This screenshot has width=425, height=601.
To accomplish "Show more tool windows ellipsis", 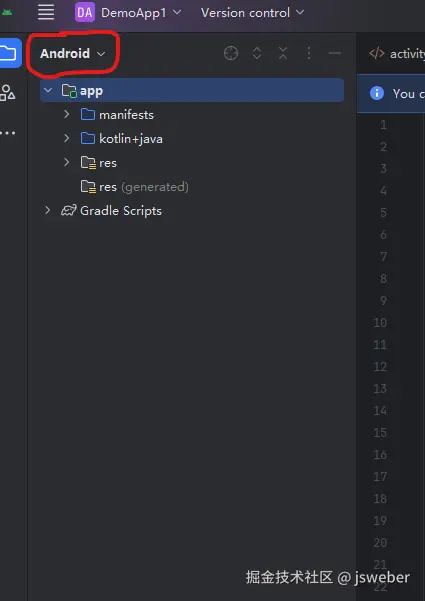I will (x=8, y=133).
